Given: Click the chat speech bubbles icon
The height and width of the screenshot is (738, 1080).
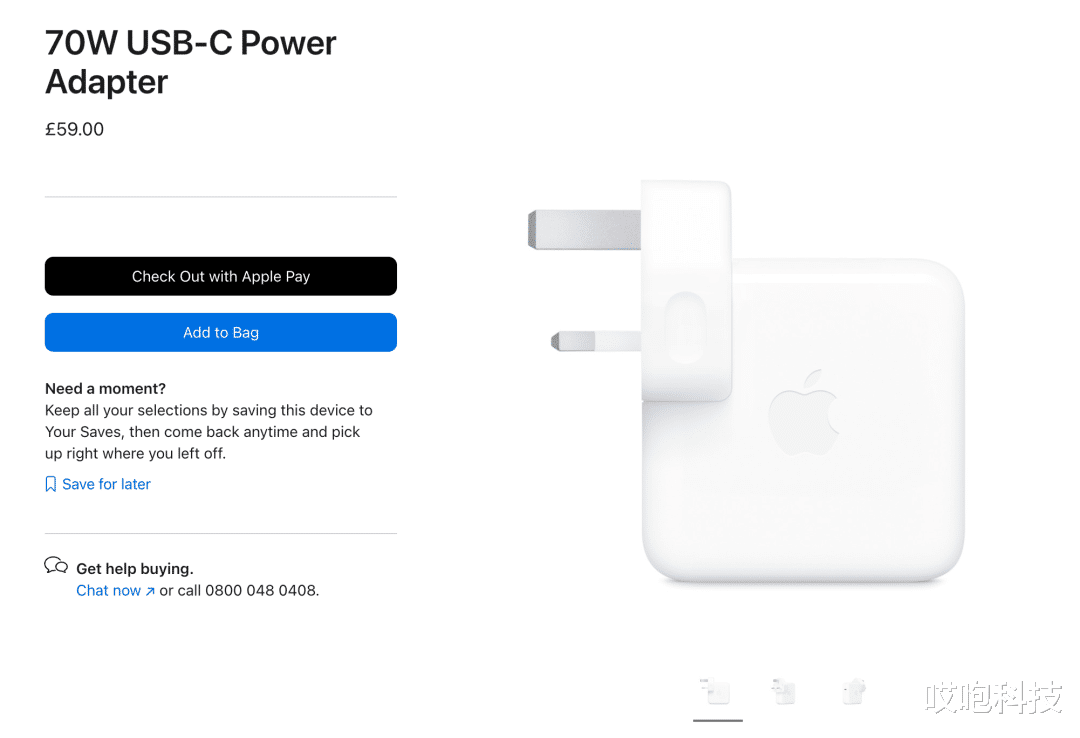Looking at the screenshot, I should [56, 566].
